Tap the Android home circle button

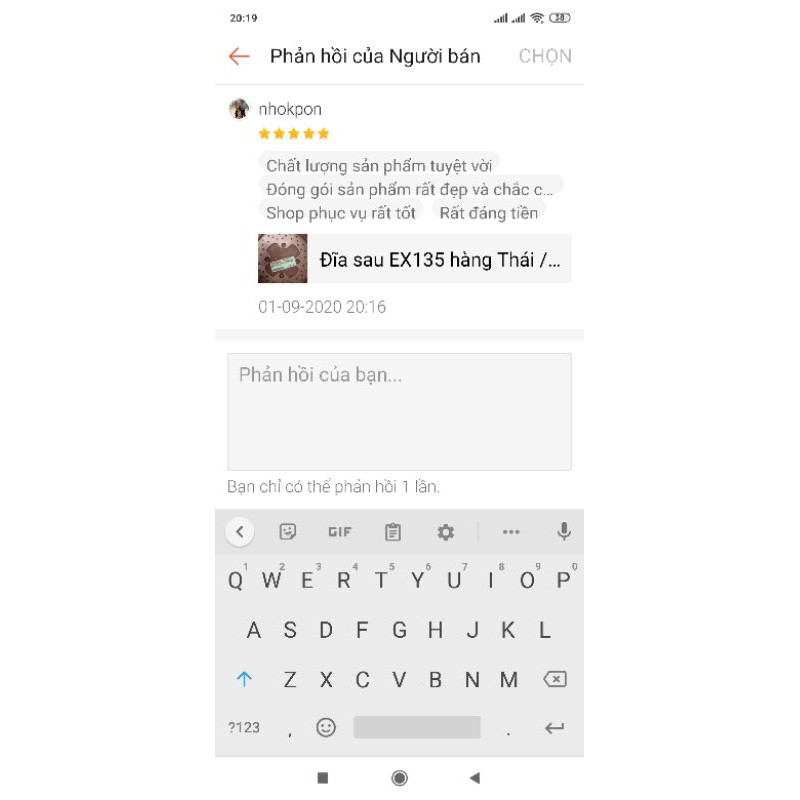[399, 778]
